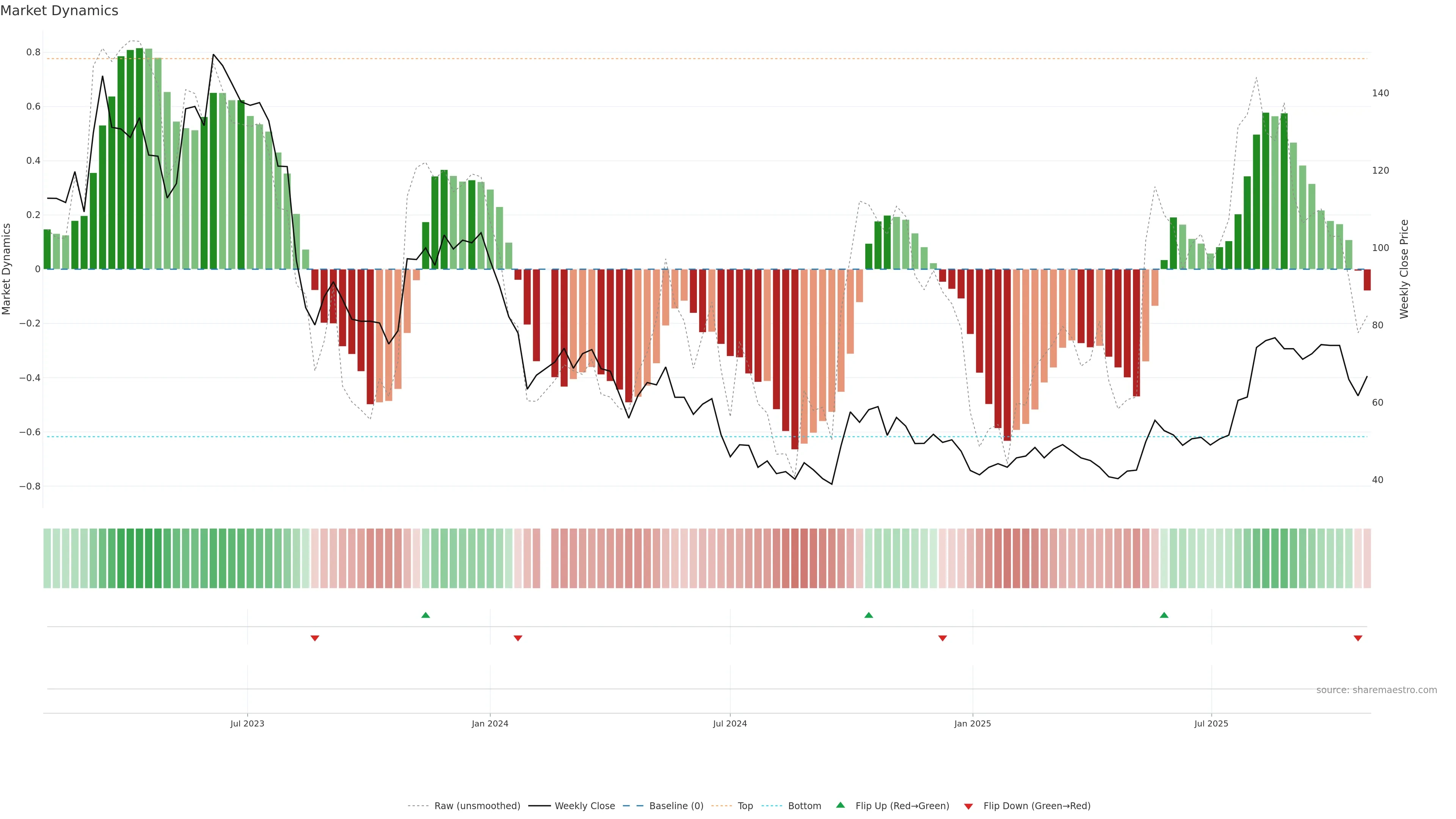
Task: Click the Flip Up legend triangle icon
Action: point(841,805)
